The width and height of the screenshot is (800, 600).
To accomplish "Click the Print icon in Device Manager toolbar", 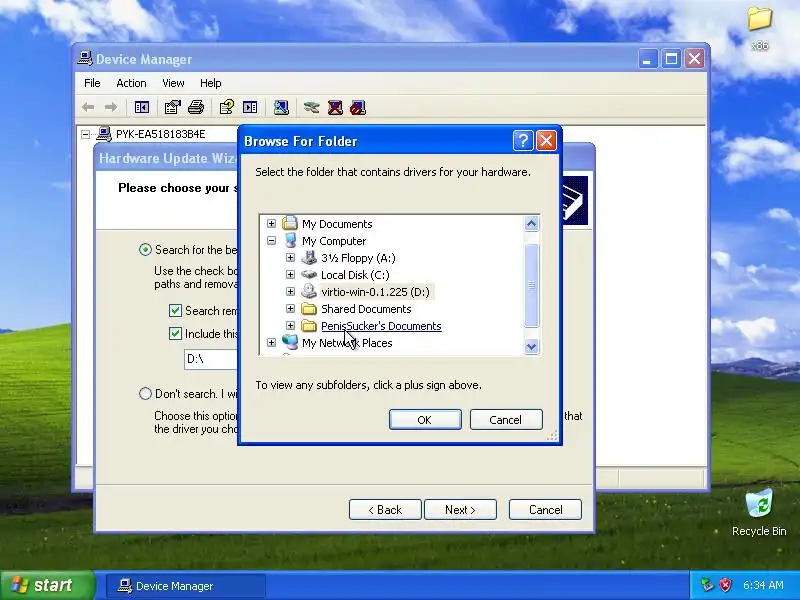I will (196, 107).
